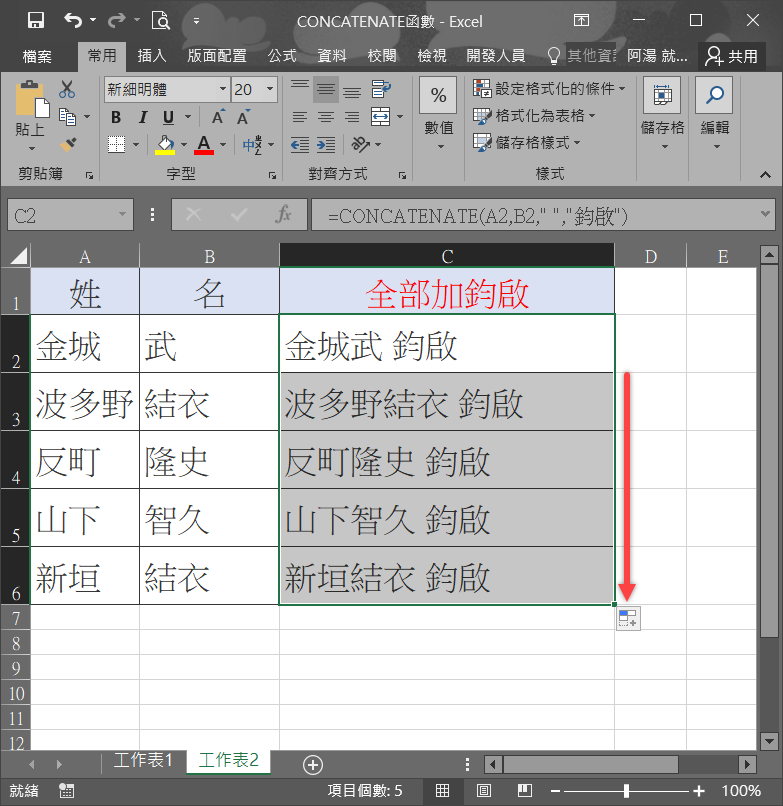Open 格式化為表格 dropdown
Screen dimensions: 783x806
click(534, 116)
